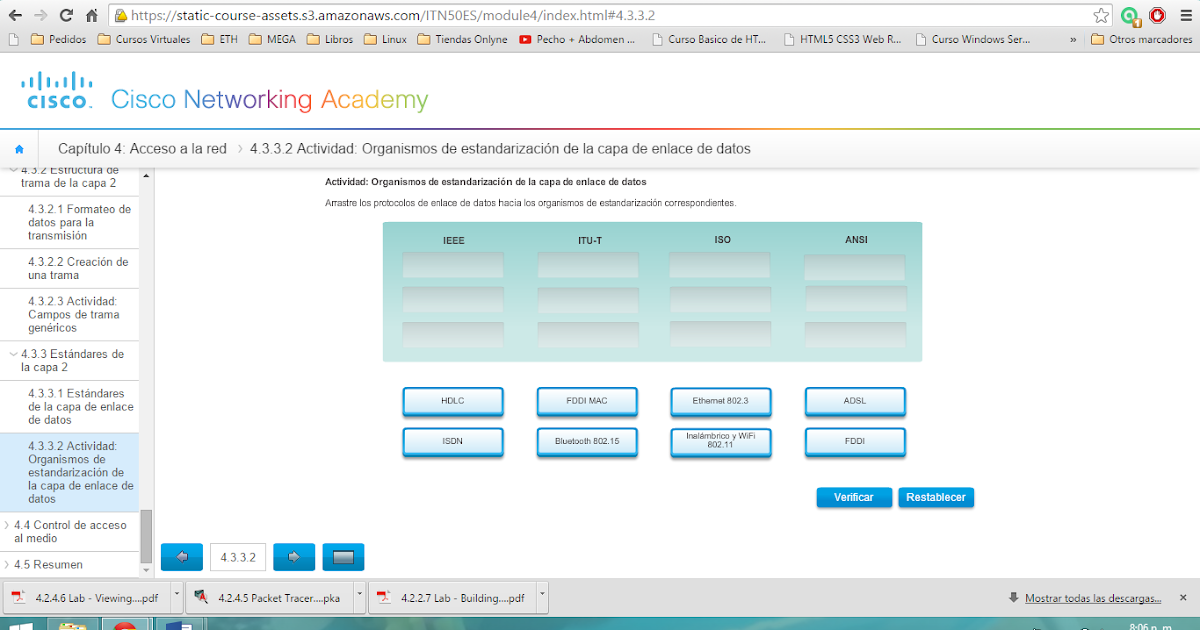Go back a lesson using the blue left arrow
Screen dimensions: 1200x630
(x=181, y=557)
